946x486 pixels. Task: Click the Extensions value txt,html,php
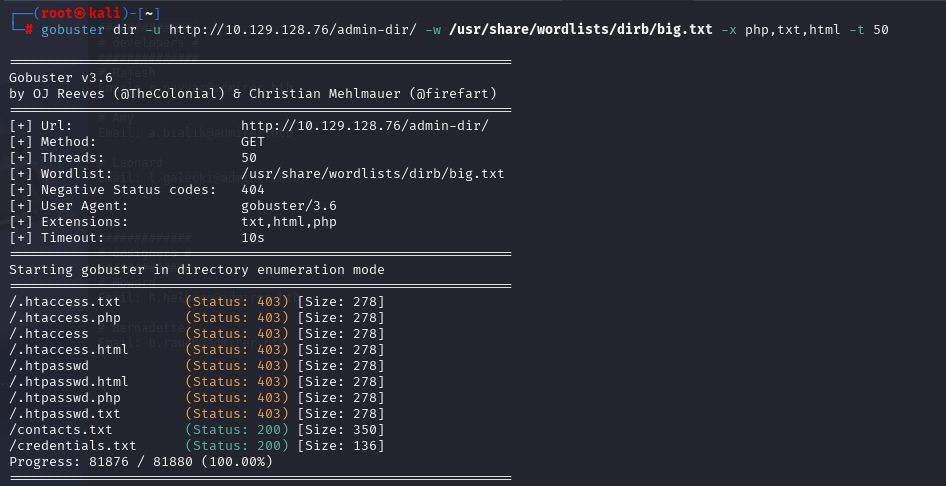(288, 222)
